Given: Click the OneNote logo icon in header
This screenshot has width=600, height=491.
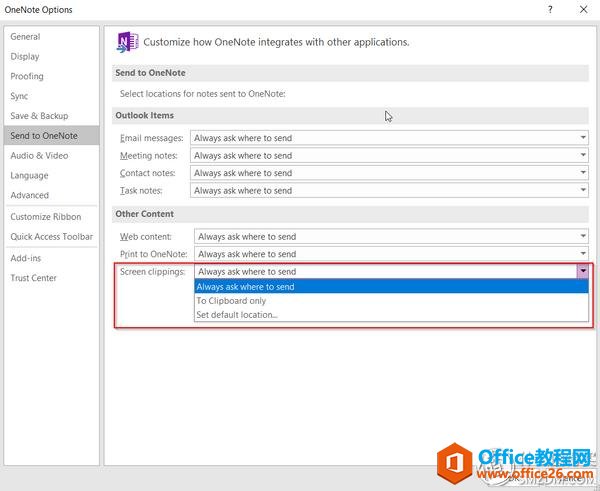Looking at the screenshot, I should point(128,42).
